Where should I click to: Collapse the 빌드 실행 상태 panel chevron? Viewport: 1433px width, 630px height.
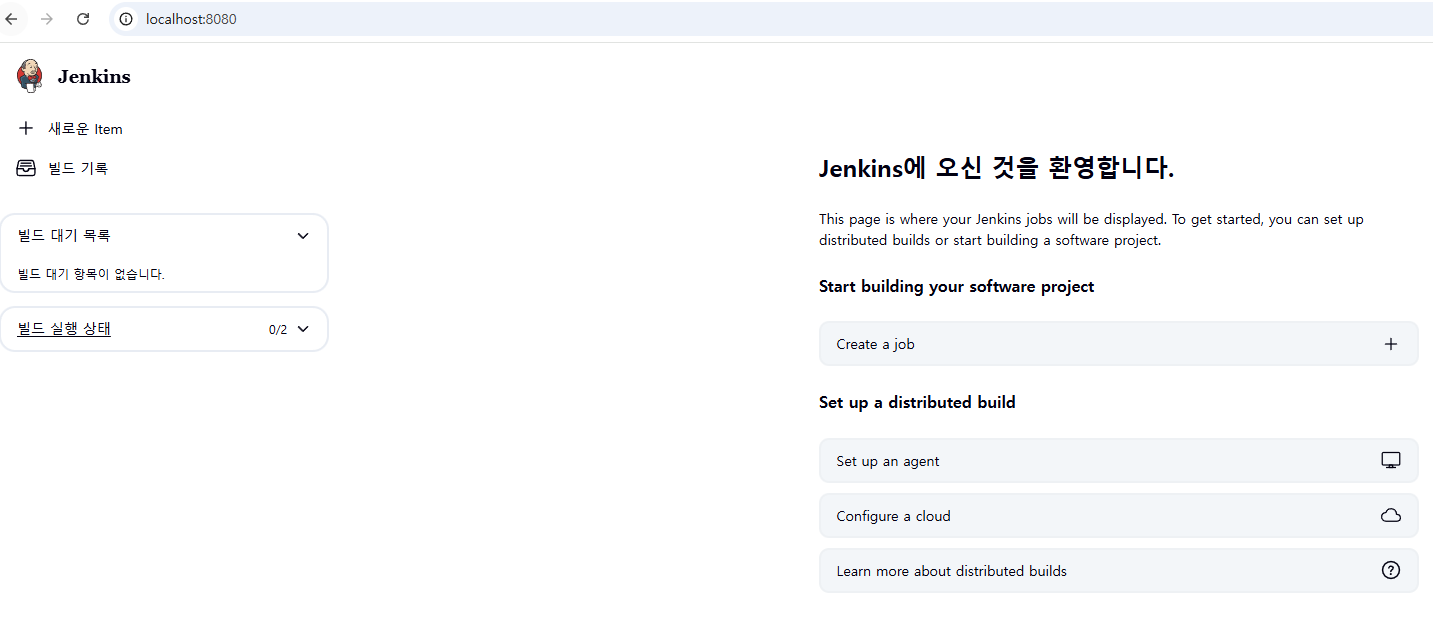[303, 329]
